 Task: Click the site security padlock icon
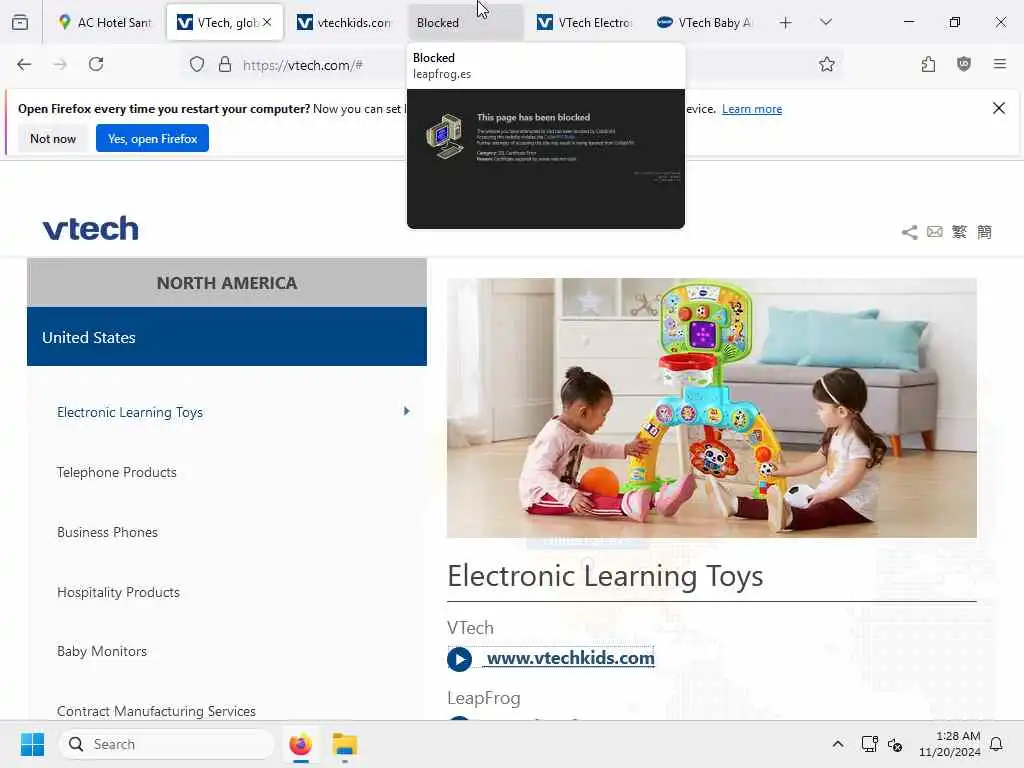click(225, 64)
